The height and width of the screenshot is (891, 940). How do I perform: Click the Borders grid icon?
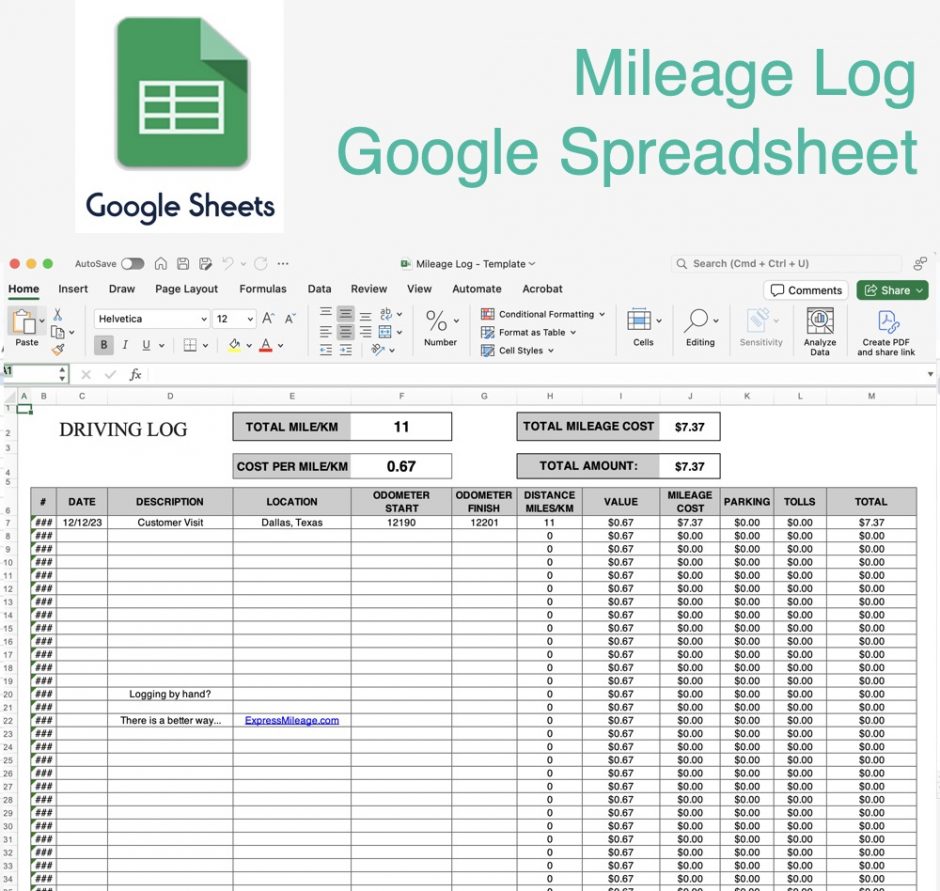pyautogui.click(x=190, y=345)
